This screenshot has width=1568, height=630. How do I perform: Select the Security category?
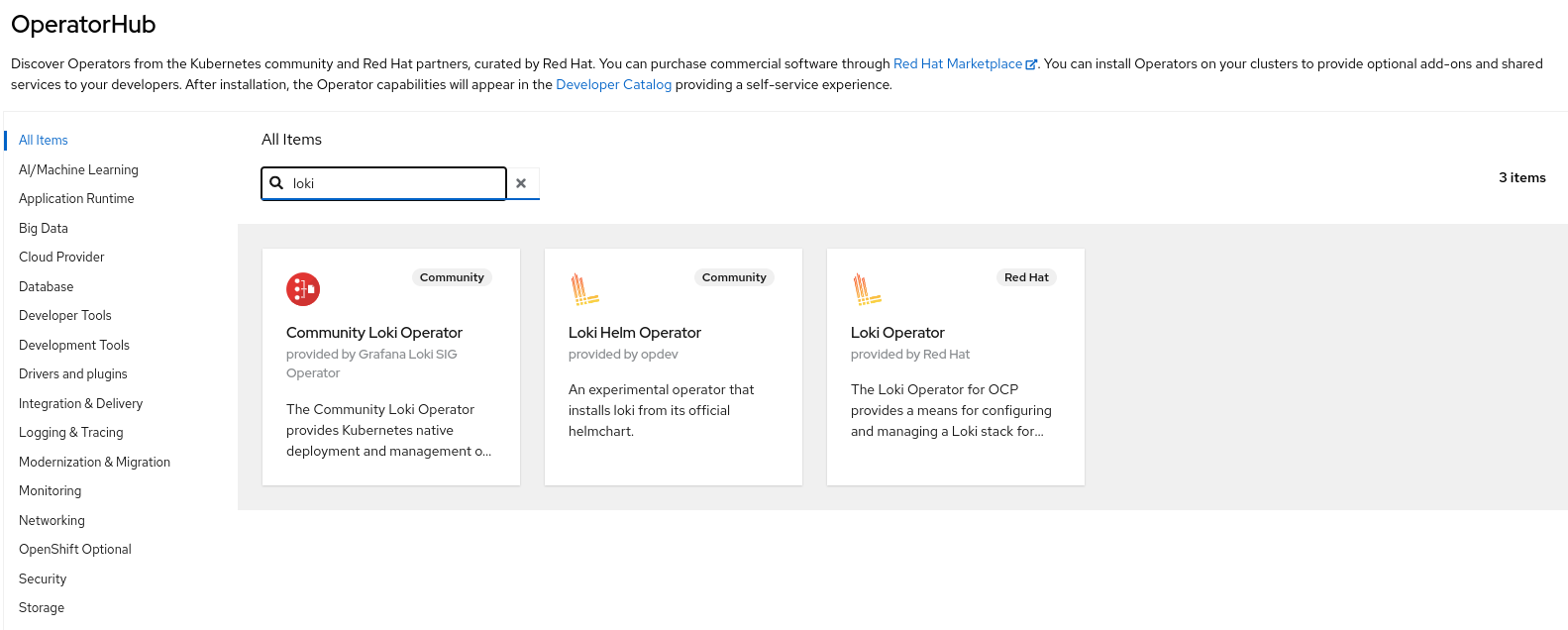(x=43, y=578)
